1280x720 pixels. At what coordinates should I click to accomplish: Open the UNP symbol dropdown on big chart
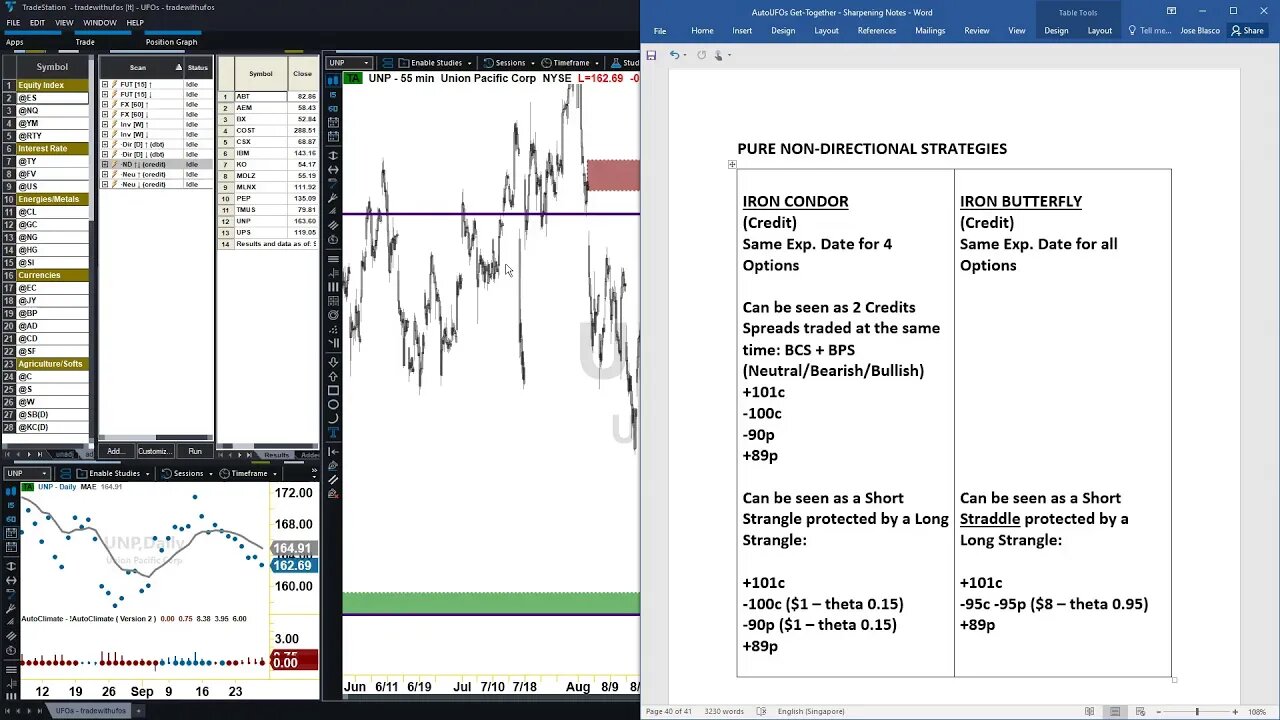pyautogui.click(x=366, y=63)
